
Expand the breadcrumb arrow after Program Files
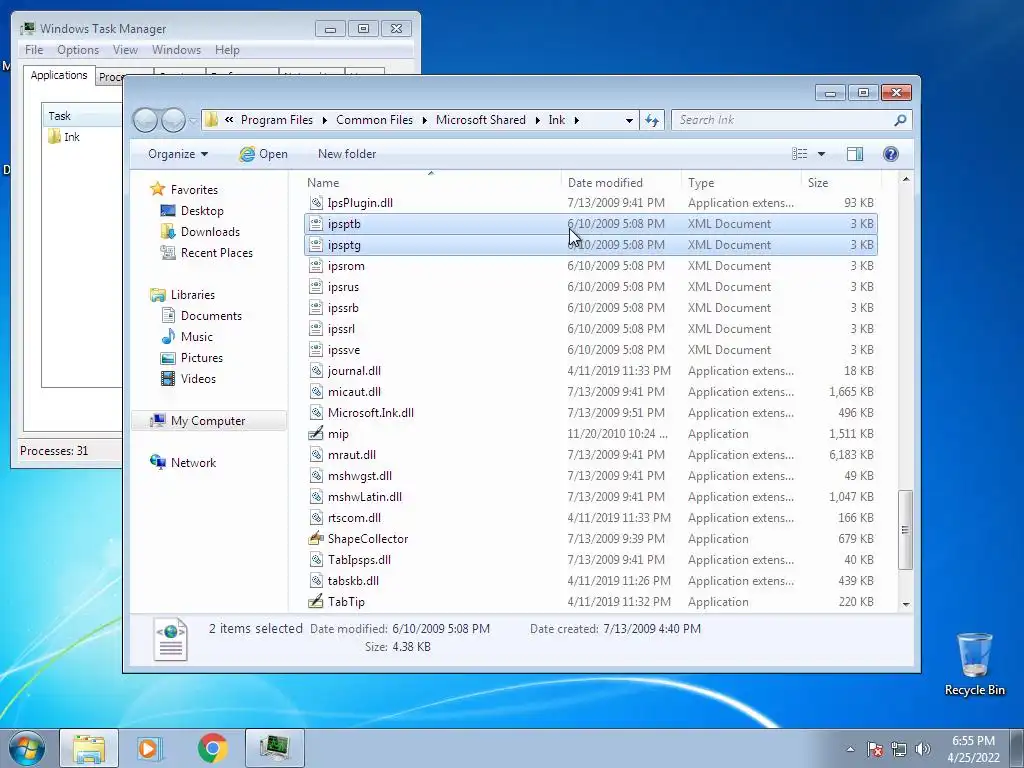tap(324, 120)
